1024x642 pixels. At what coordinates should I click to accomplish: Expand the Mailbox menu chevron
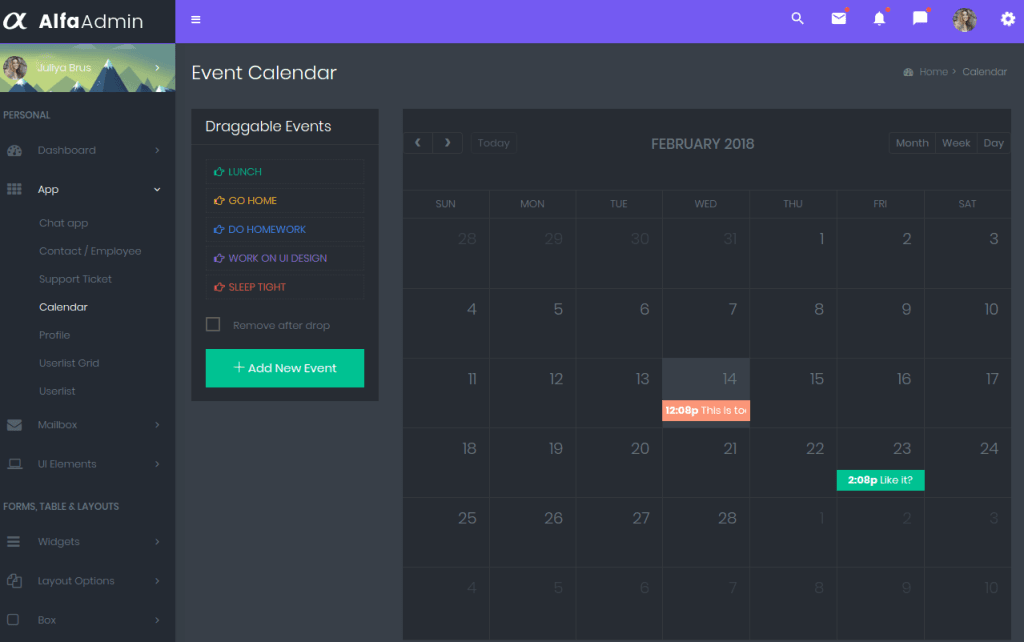click(157, 425)
